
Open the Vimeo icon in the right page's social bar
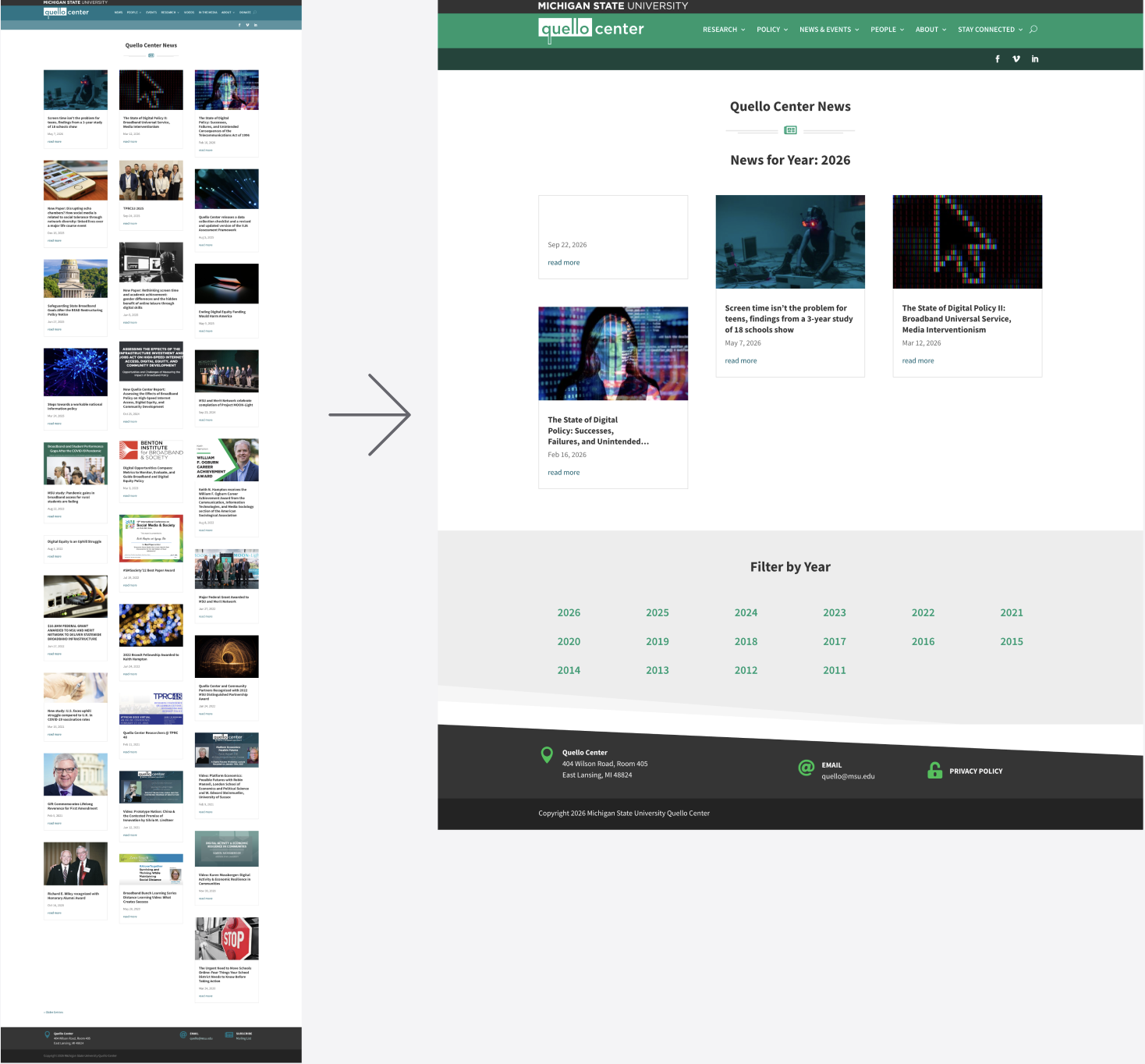click(1016, 59)
